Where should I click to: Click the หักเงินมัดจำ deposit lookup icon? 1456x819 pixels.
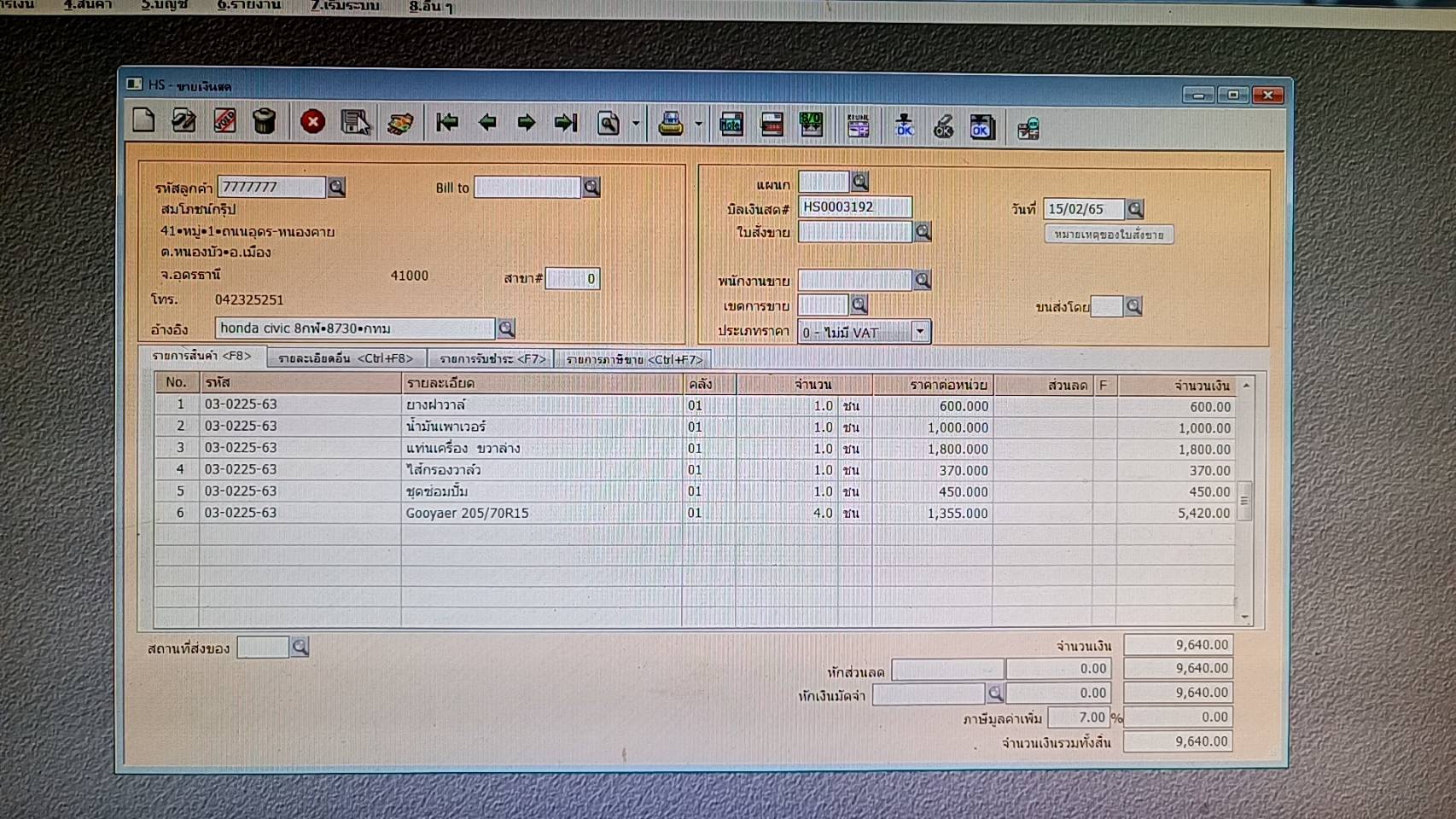[x=995, y=693]
